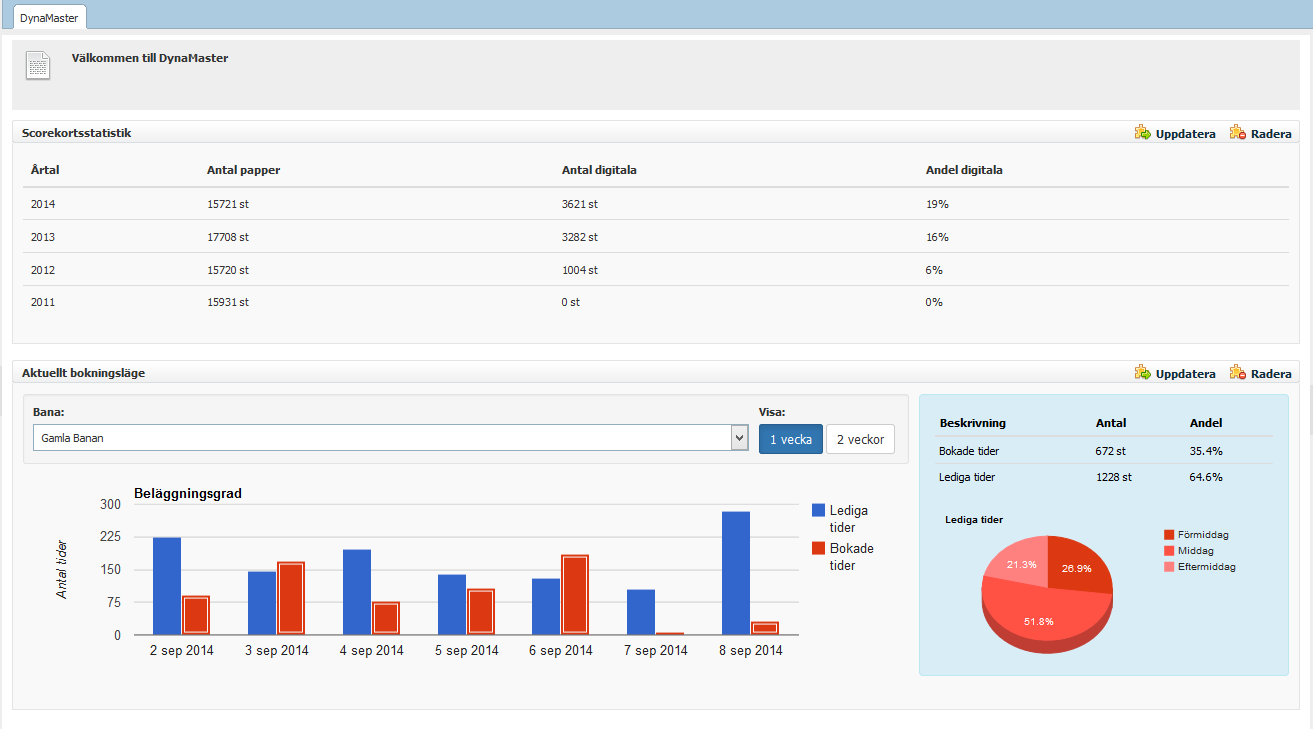
Task: Click the 672 st booked count
Action: 1111,451
